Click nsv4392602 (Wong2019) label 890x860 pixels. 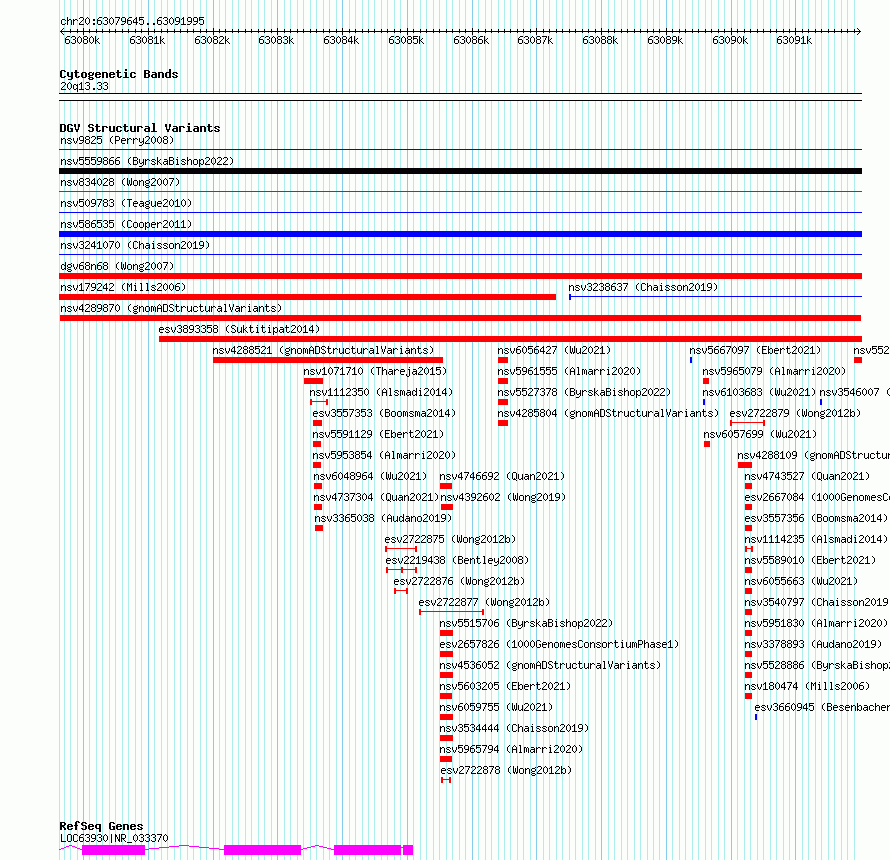pyautogui.click(x=503, y=497)
